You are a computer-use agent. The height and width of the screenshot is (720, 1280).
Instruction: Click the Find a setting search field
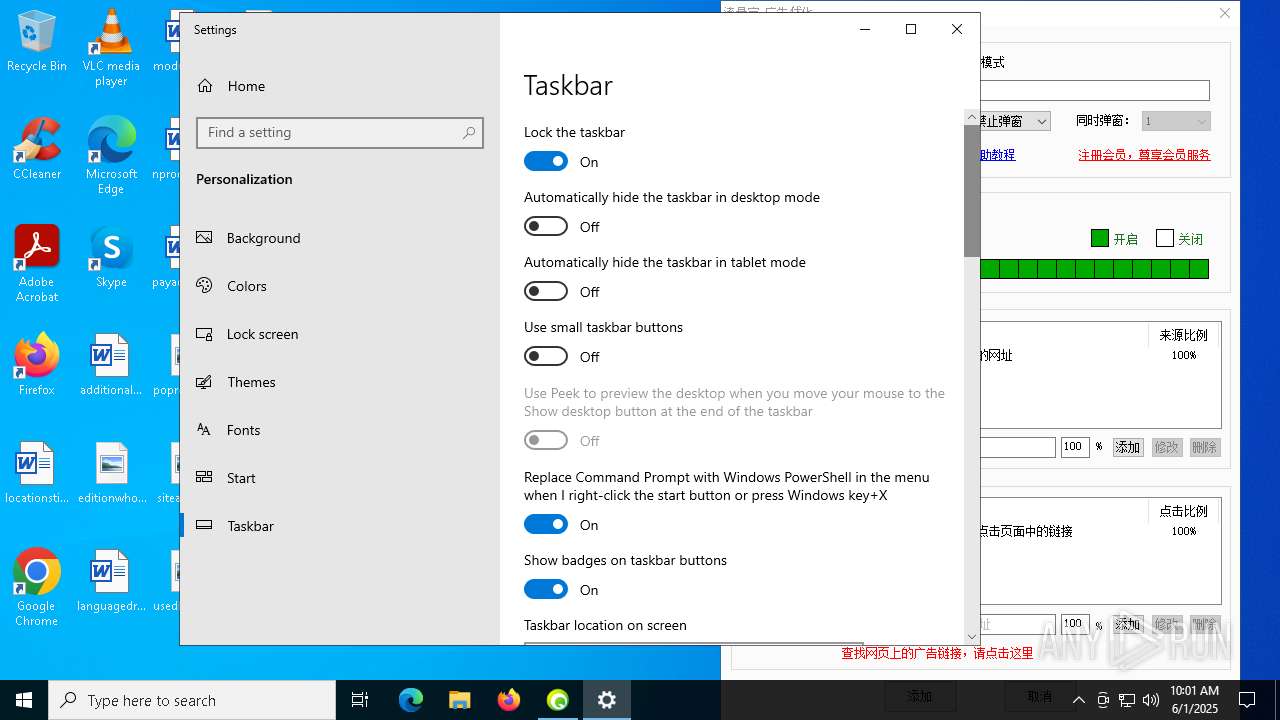(x=340, y=133)
